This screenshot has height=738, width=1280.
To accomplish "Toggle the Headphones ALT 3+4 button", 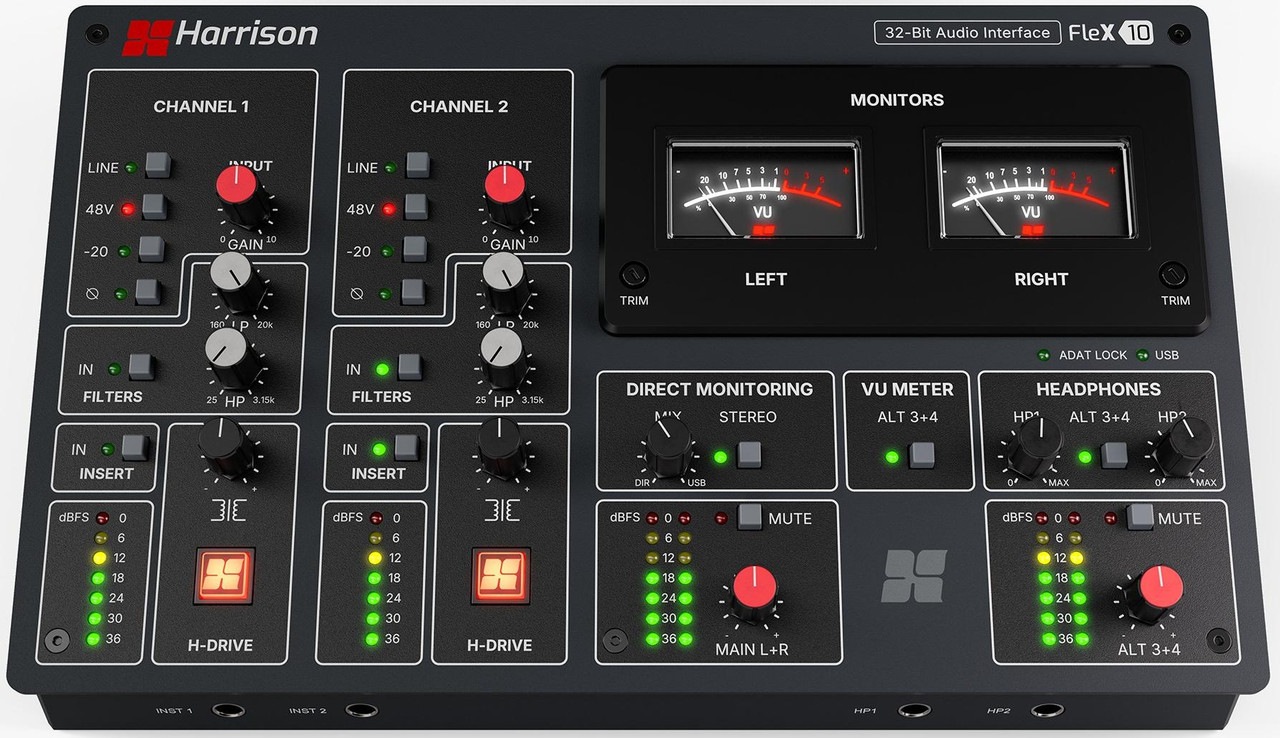I will [x=1113, y=455].
